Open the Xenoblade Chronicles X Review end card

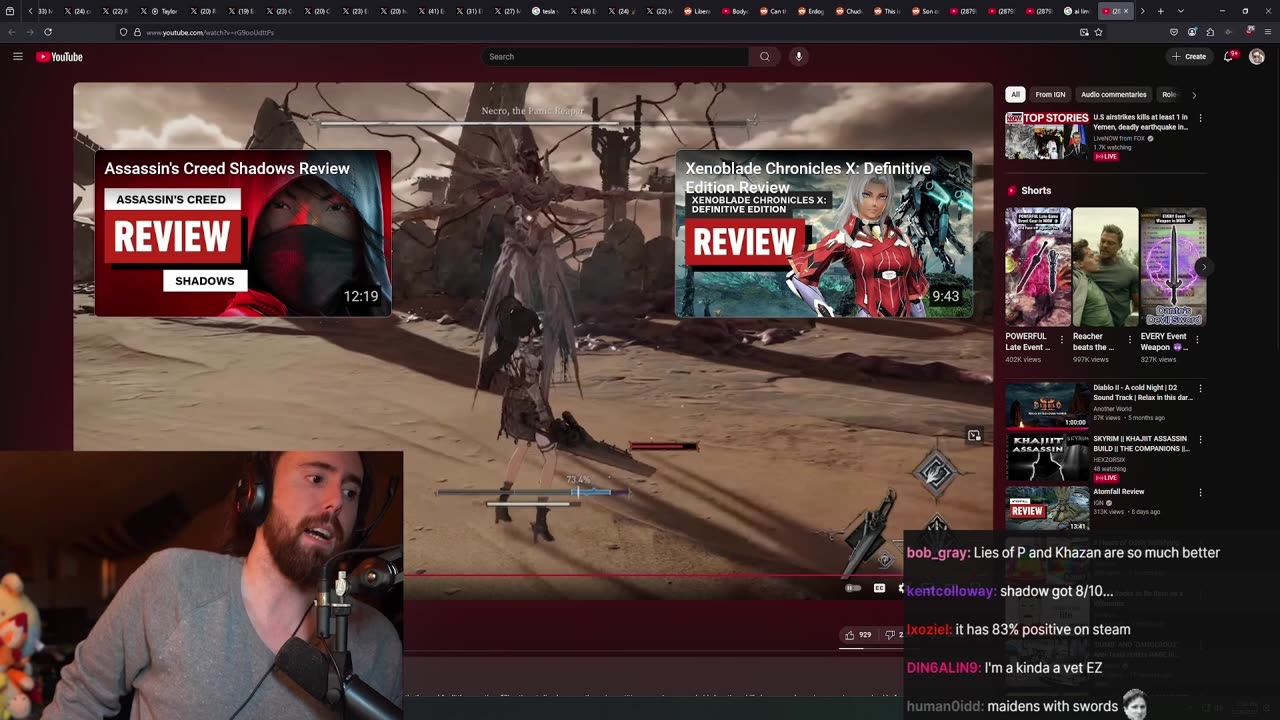click(x=824, y=233)
